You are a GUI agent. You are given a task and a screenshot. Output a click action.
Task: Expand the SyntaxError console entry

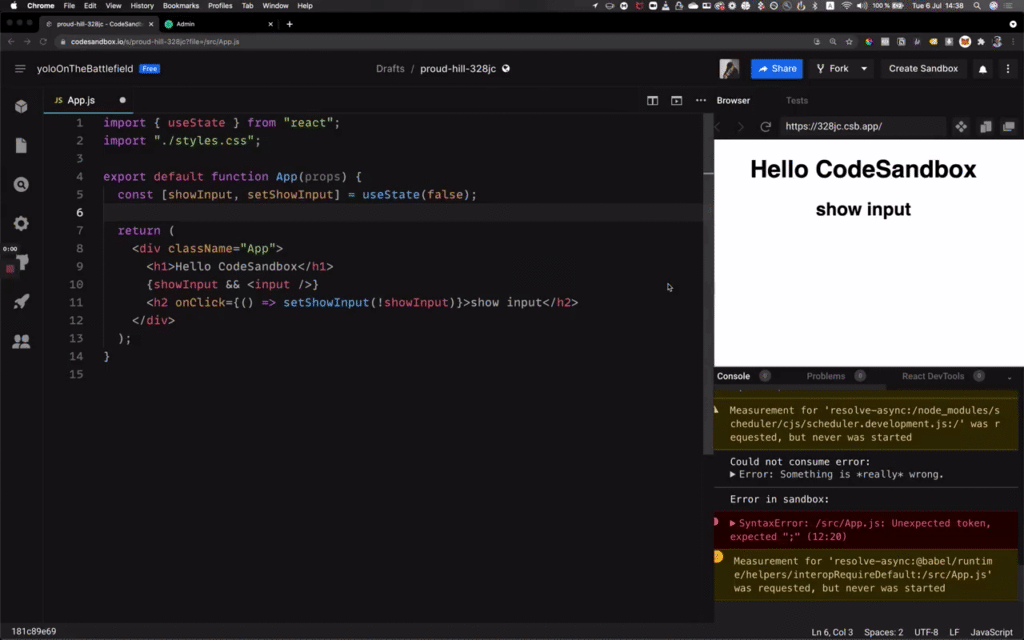(x=733, y=522)
